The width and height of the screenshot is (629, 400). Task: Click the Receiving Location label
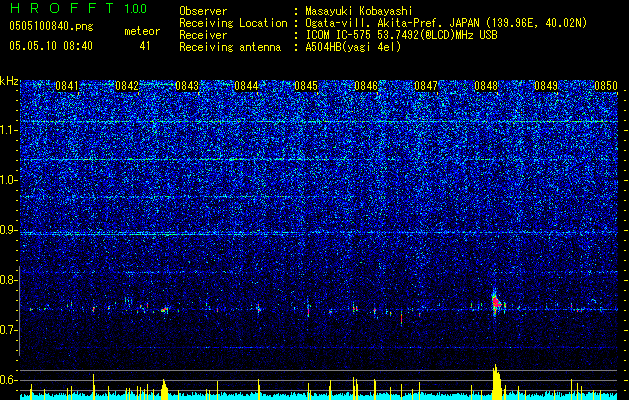233,23
